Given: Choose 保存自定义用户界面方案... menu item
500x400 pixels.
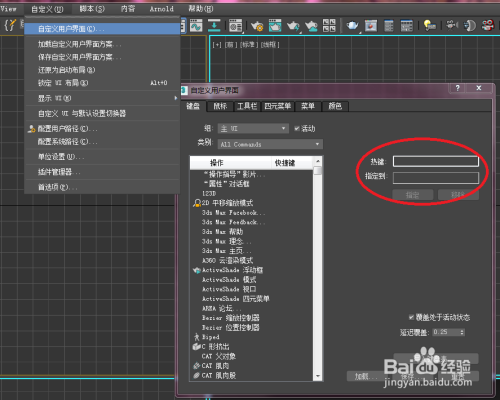Looking at the screenshot, I should (102, 57).
